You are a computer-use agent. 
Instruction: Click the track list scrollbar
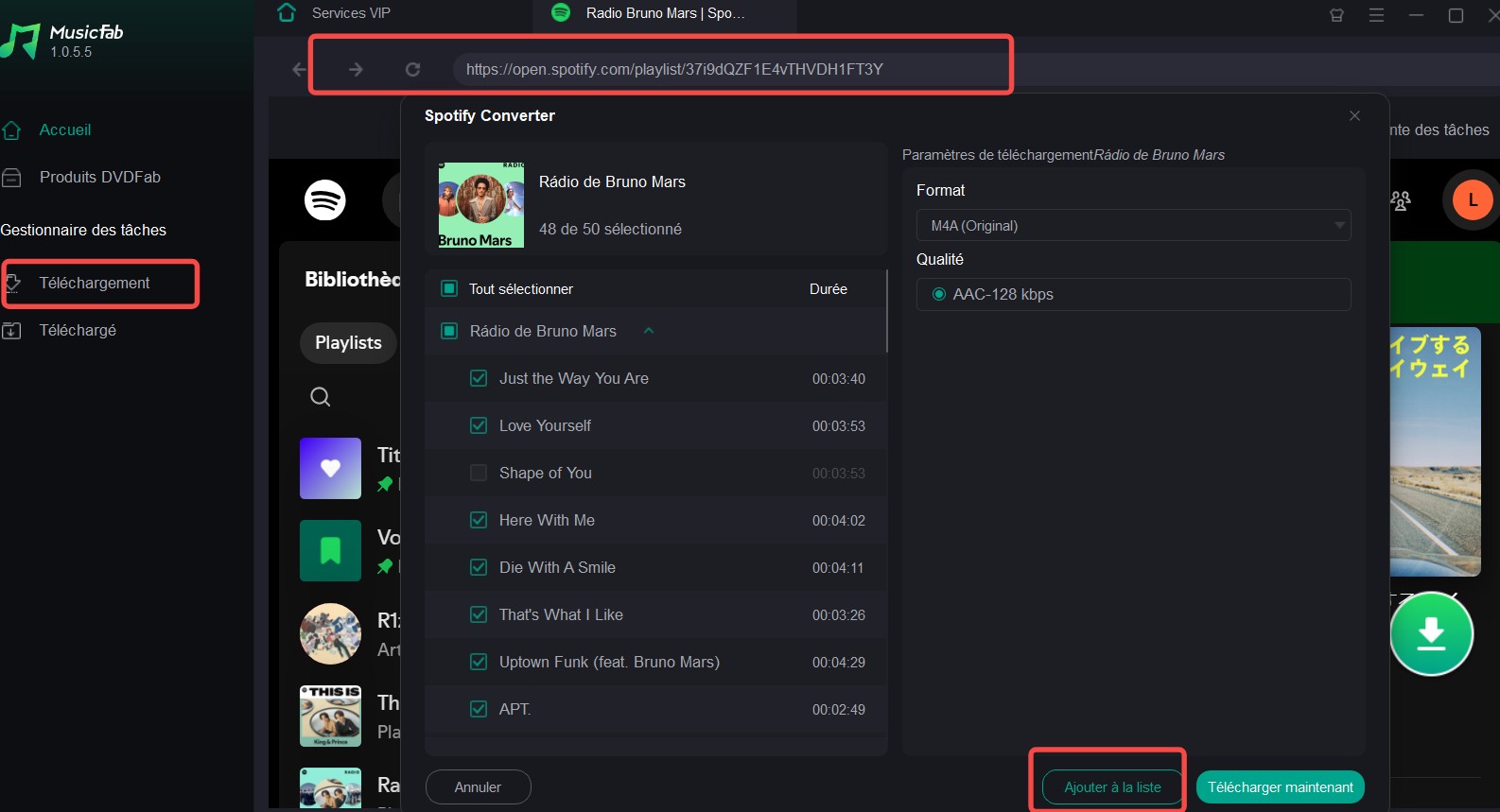(x=886, y=311)
